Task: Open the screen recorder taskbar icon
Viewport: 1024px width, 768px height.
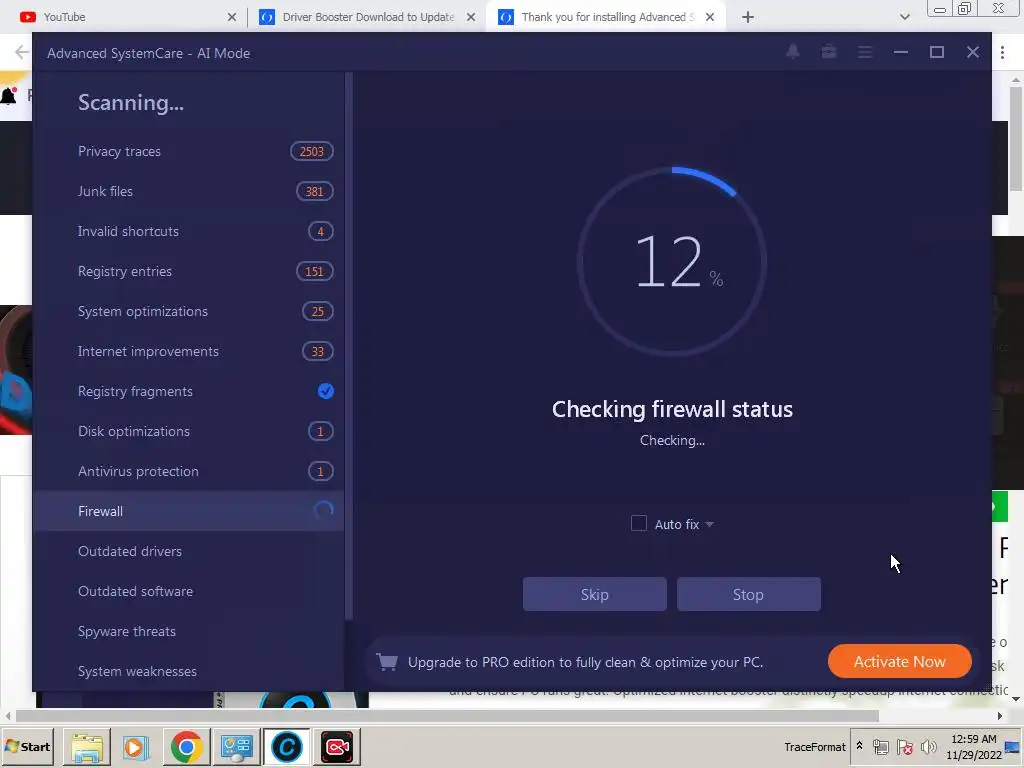Action: click(x=337, y=747)
